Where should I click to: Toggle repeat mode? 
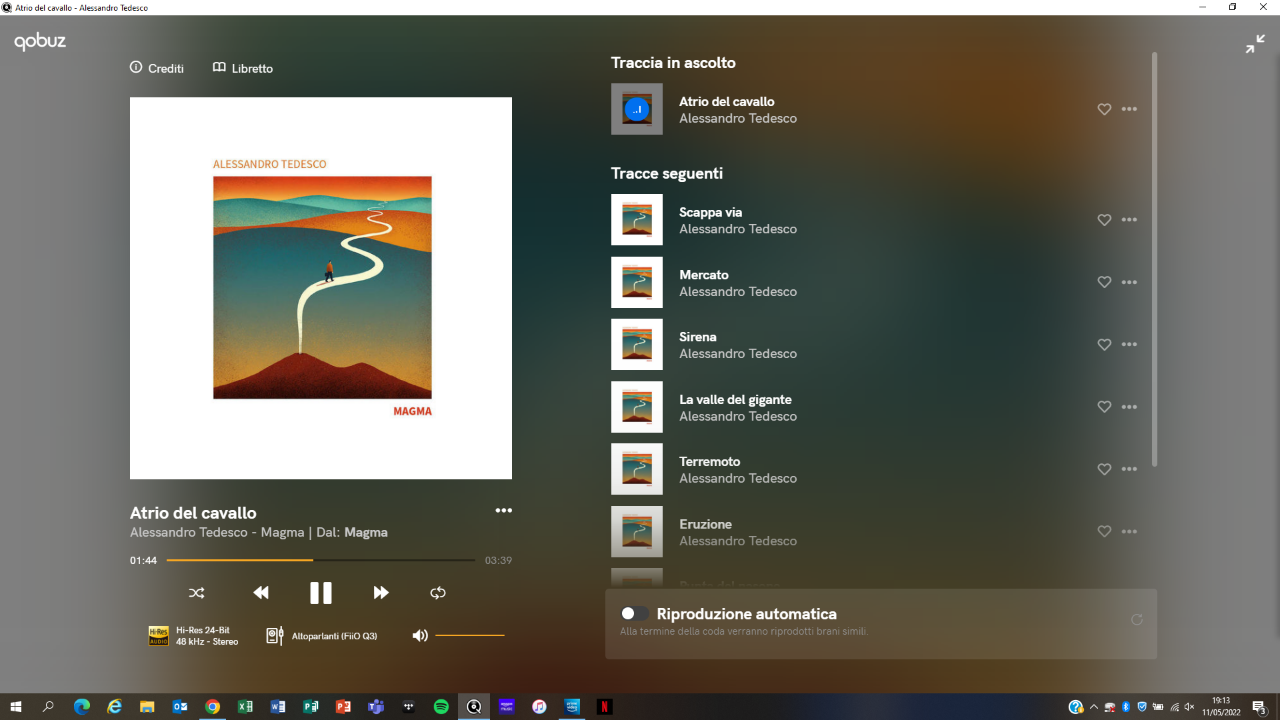point(438,593)
